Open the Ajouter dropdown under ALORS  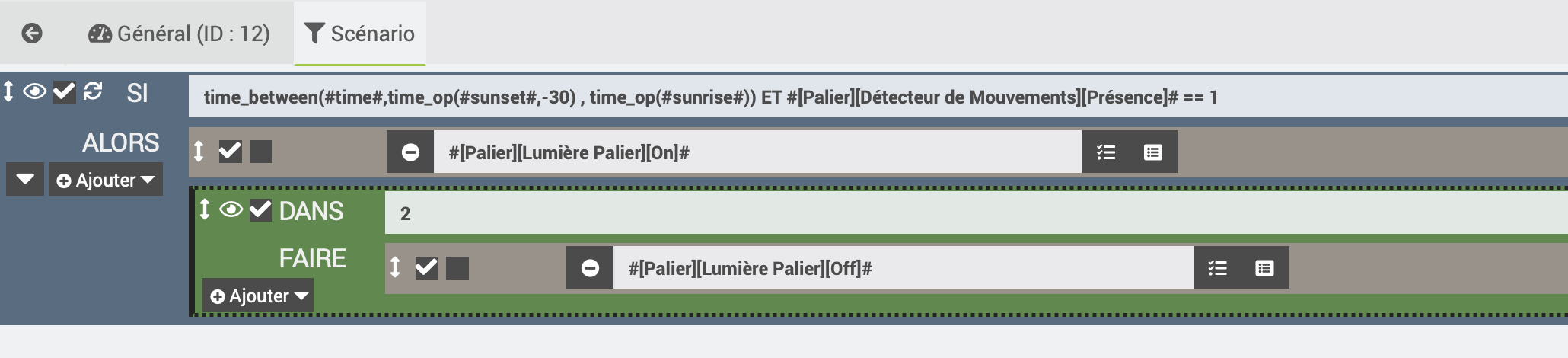[x=106, y=180]
